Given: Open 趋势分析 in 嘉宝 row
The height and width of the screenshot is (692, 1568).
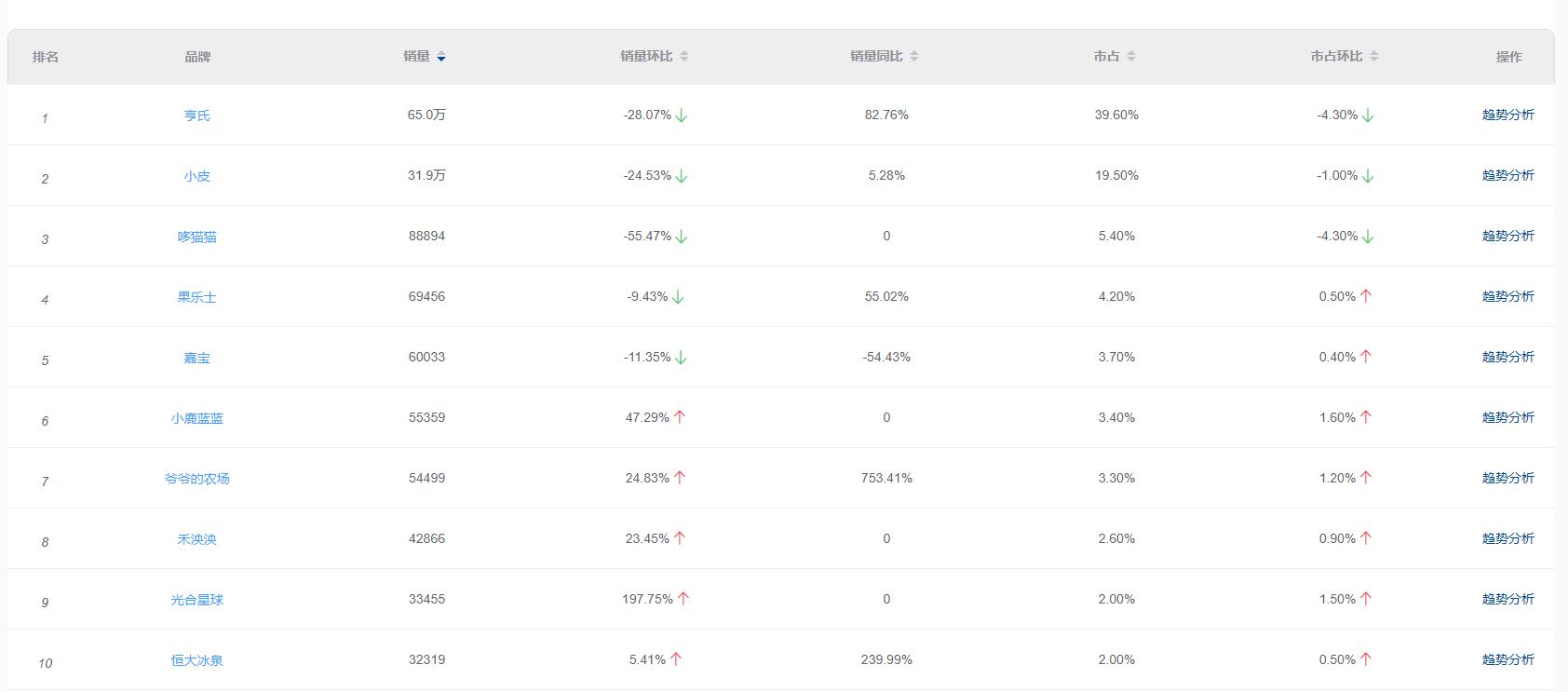Looking at the screenshot, I should pyautogui.click(x=1508, y=357).
